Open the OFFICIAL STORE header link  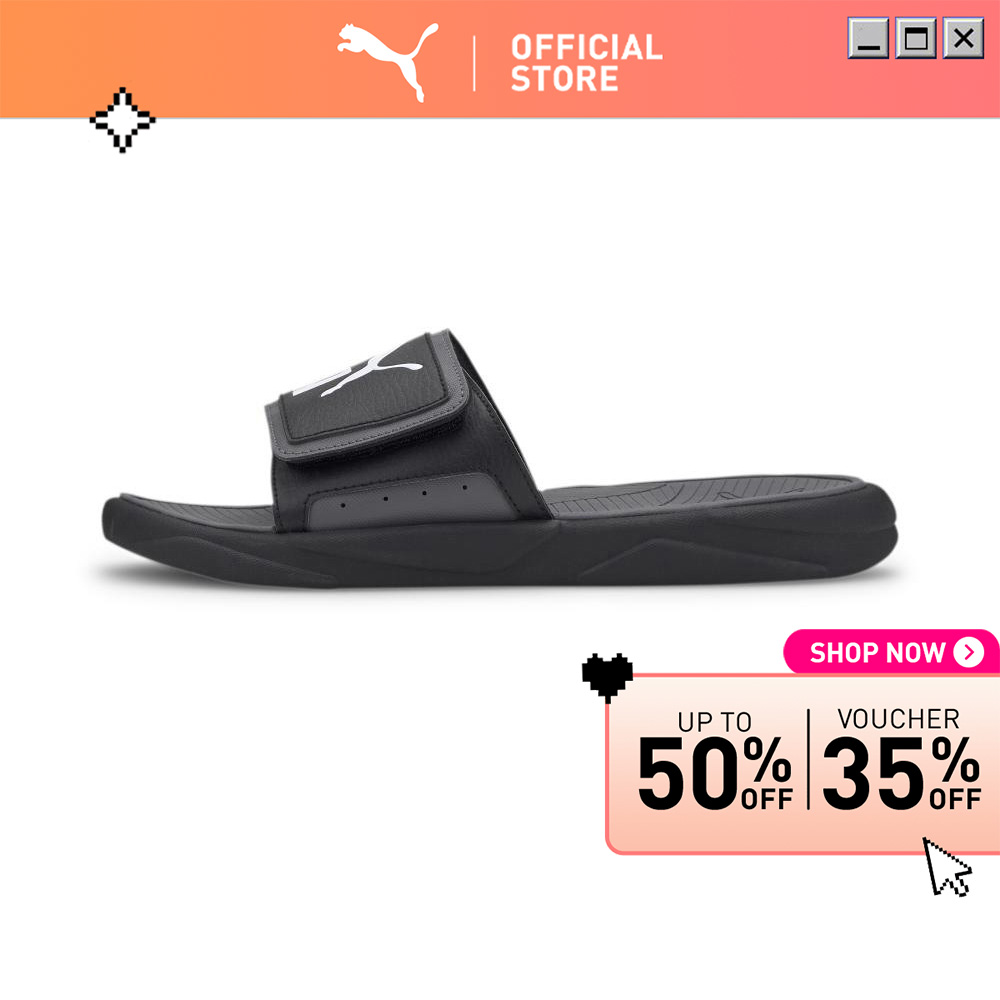587,62
